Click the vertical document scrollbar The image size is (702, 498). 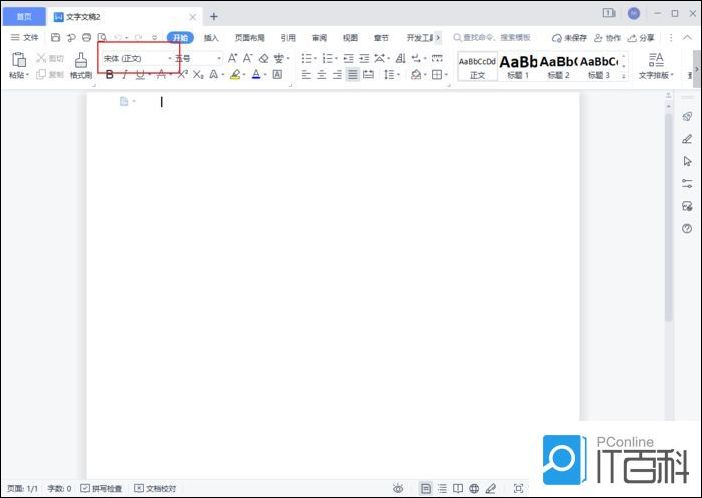668,217
